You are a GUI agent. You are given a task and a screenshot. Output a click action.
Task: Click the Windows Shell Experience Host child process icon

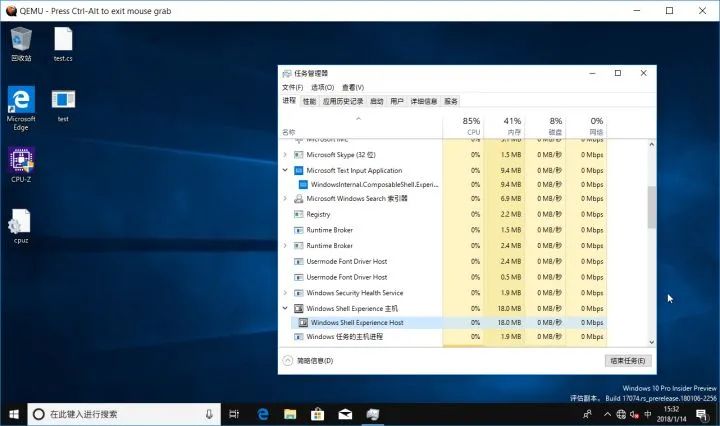303,323
